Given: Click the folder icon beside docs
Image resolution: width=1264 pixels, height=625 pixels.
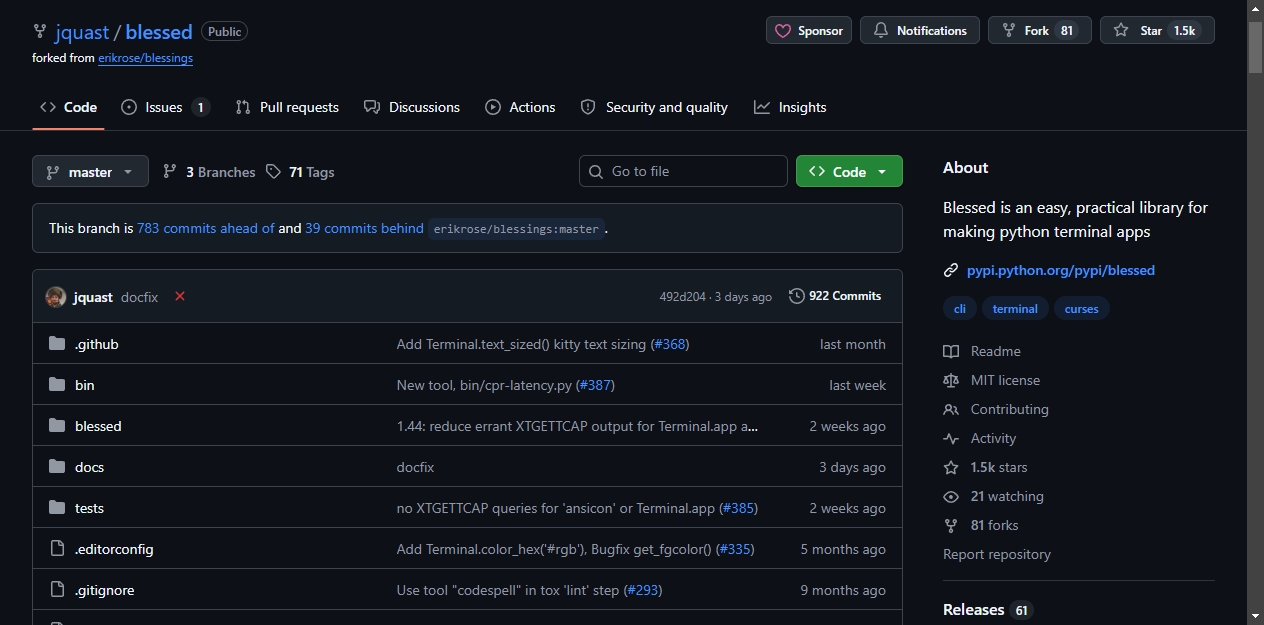Looking at the screenshot, I should pos(57,467).
